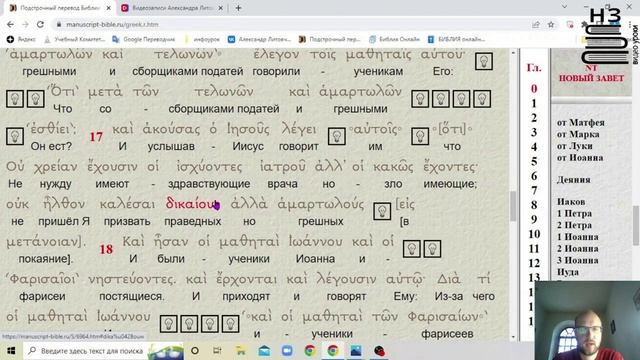The height and width of the screenshot is (360, 640).
Task: Open the от Матфея book link
Action: click(x=580, y=122)
